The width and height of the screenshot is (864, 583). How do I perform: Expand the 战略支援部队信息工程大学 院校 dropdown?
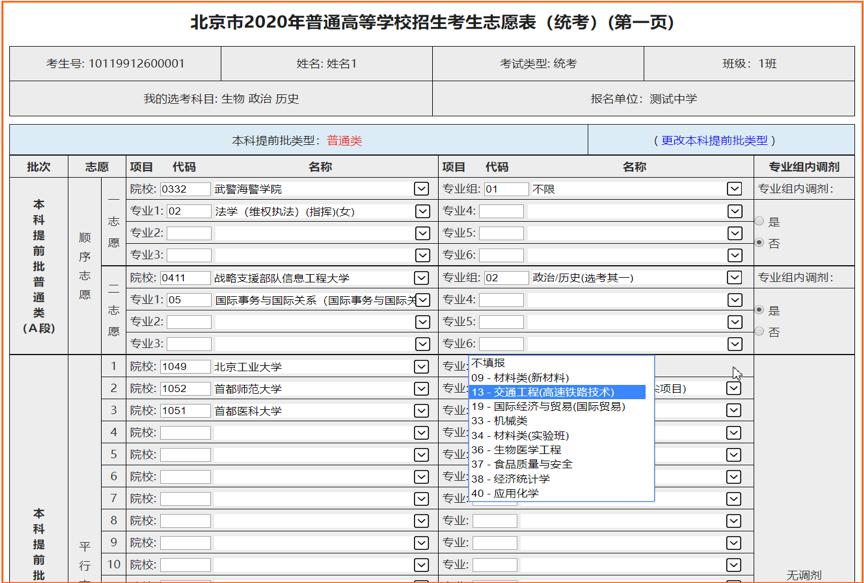tap(422, 277)
